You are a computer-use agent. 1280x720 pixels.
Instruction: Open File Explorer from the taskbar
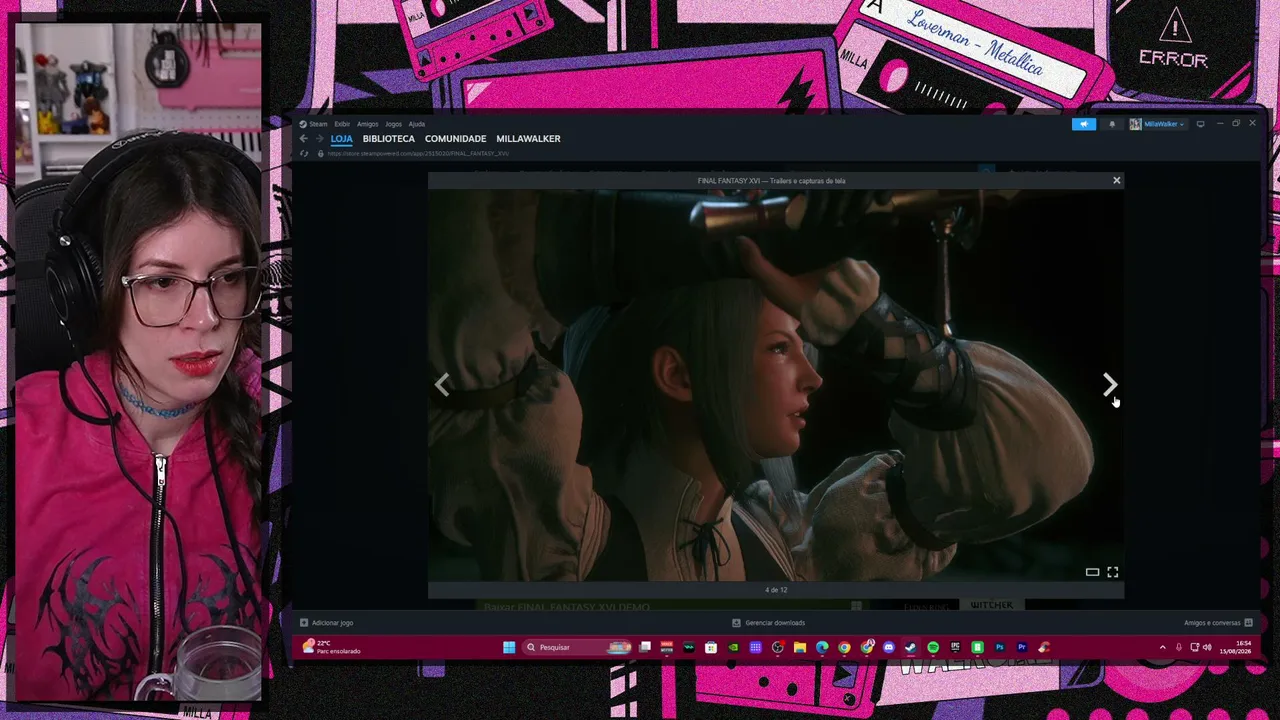pos(800,647)
